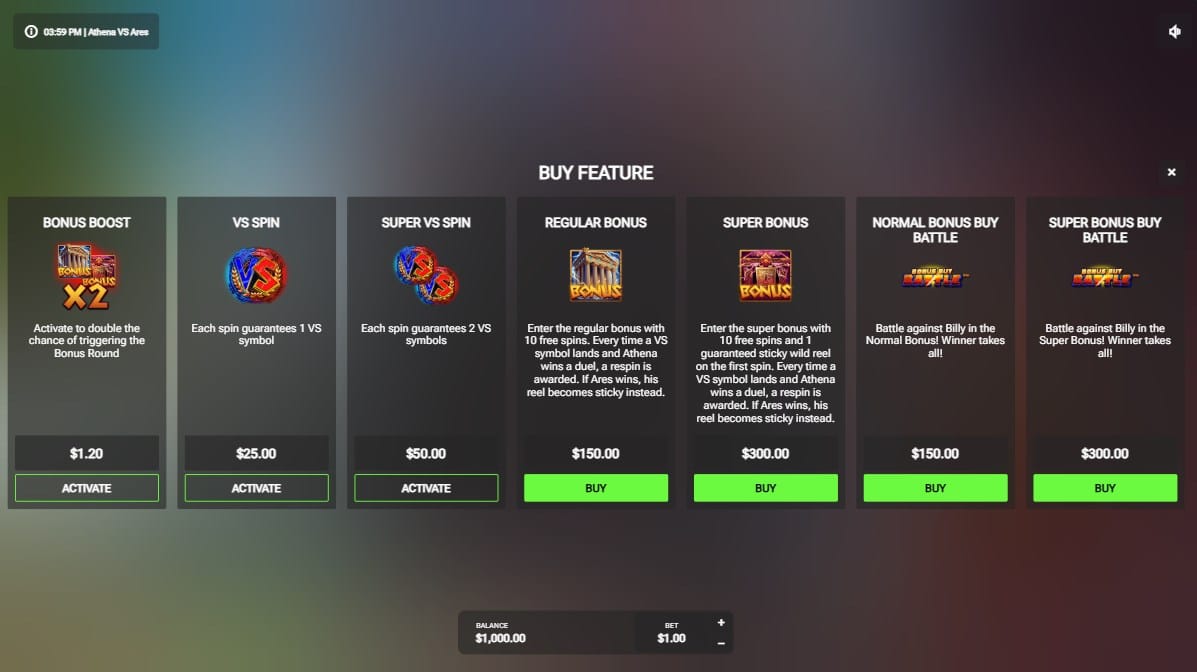Viewport: 1197px width, 672px height.
Task: Activate the Bonus Boost feature
Action: 86,488
